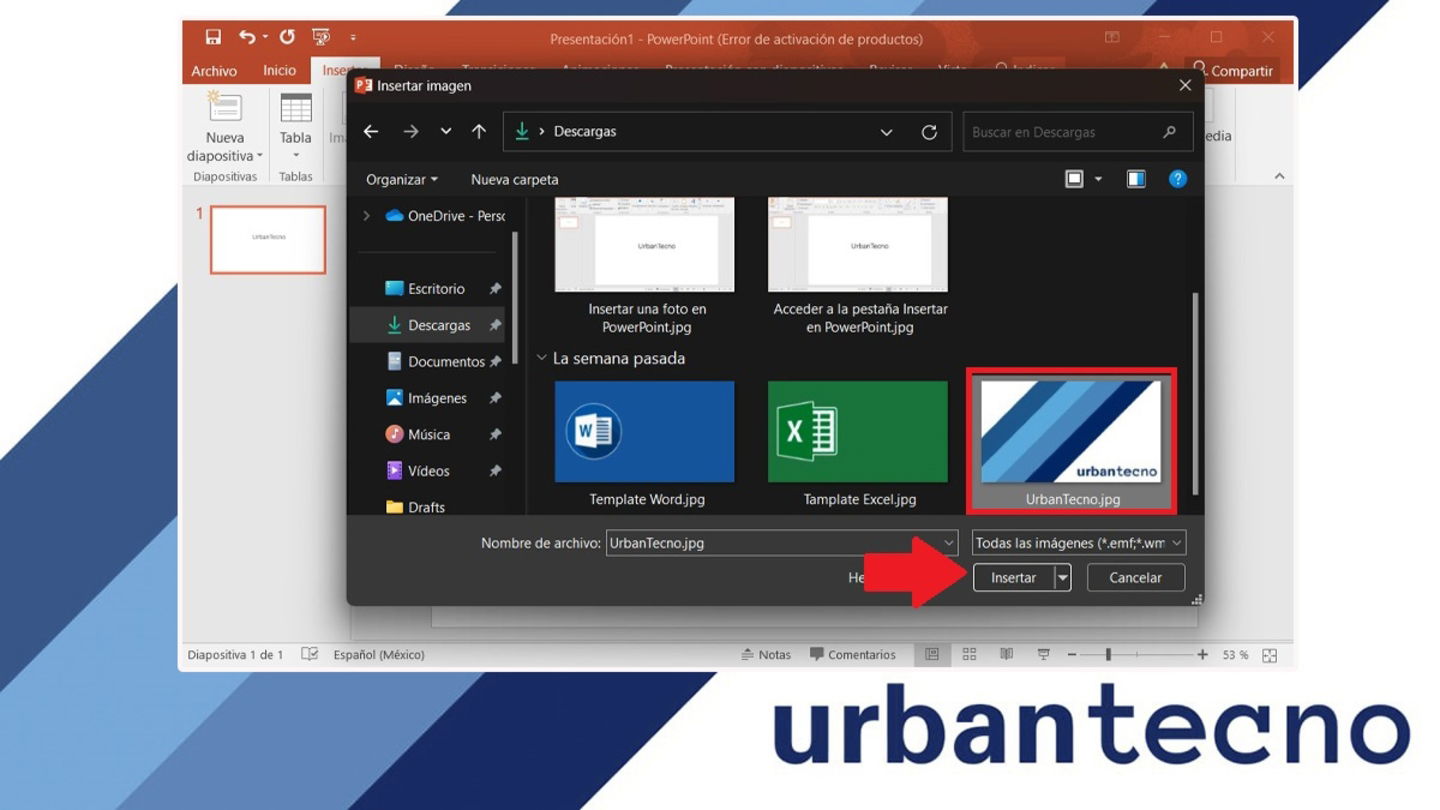Click the PowerPoint zoom slider
Viewport: 1440px width, 810px height.
coord(1137,655)
